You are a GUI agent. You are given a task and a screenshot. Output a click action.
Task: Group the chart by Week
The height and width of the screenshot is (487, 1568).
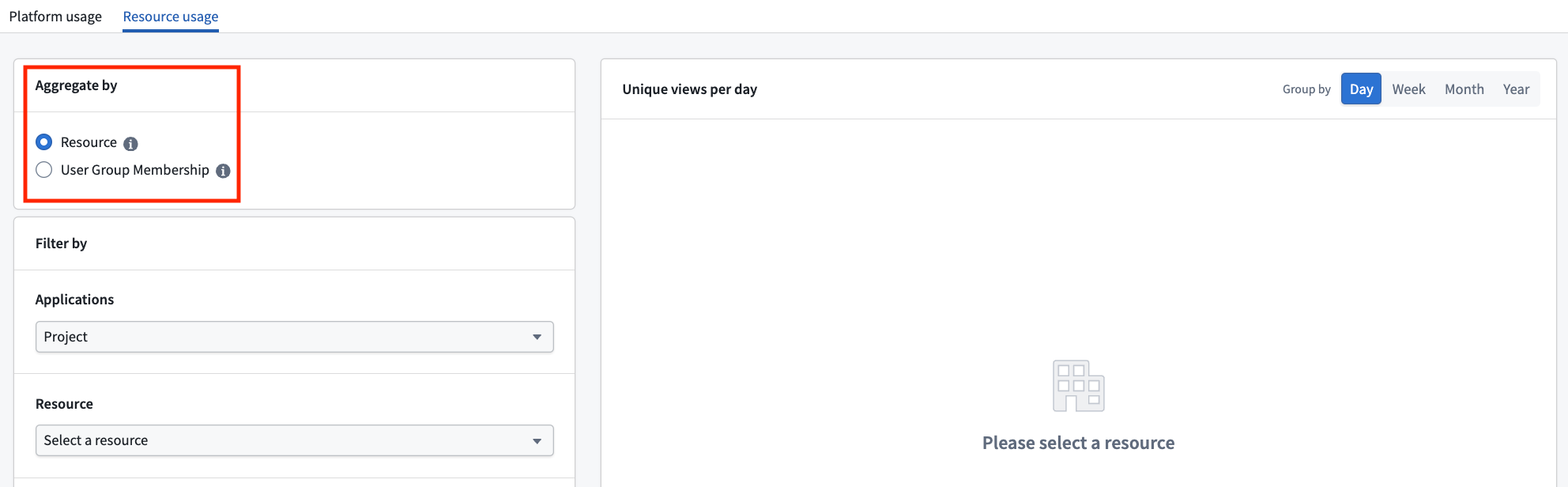1408,89
